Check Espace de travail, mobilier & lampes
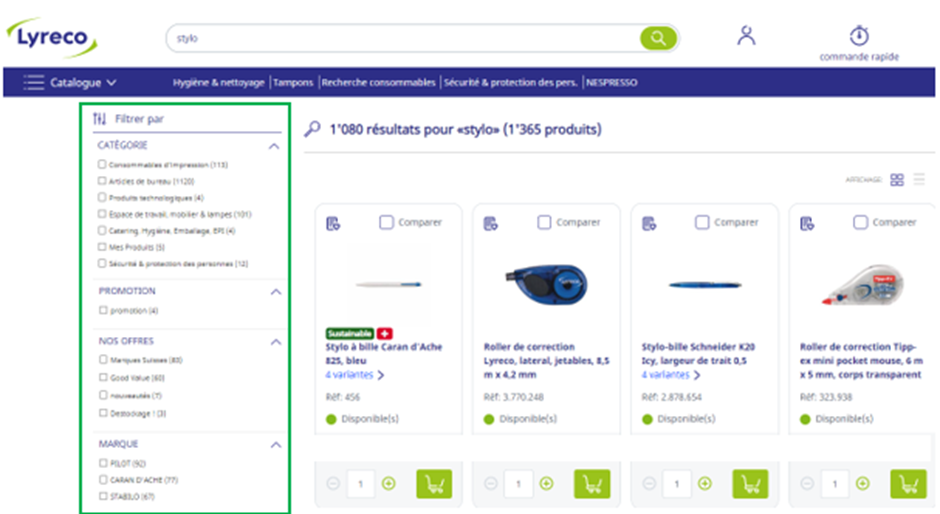This screenshot has width=940, height=514. [x=102, y=214]
